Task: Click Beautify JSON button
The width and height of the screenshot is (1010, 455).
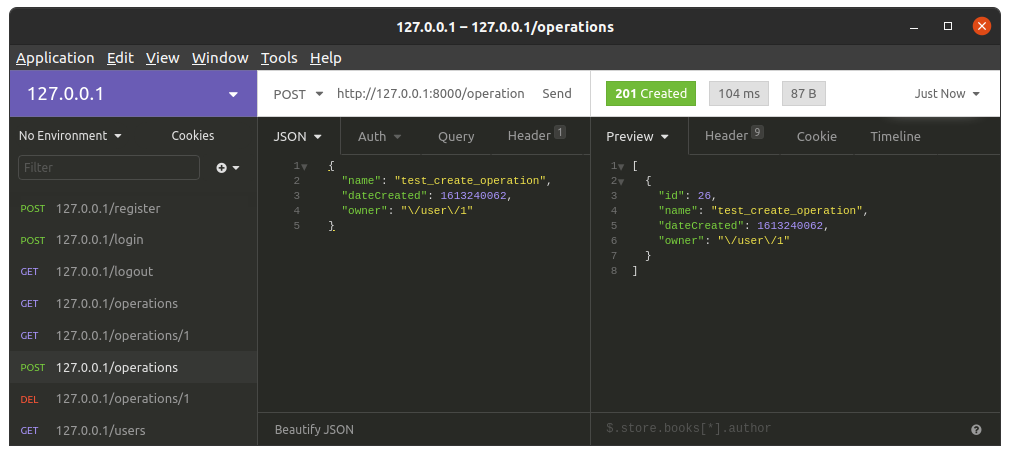Action: click(x=314, y=430)
